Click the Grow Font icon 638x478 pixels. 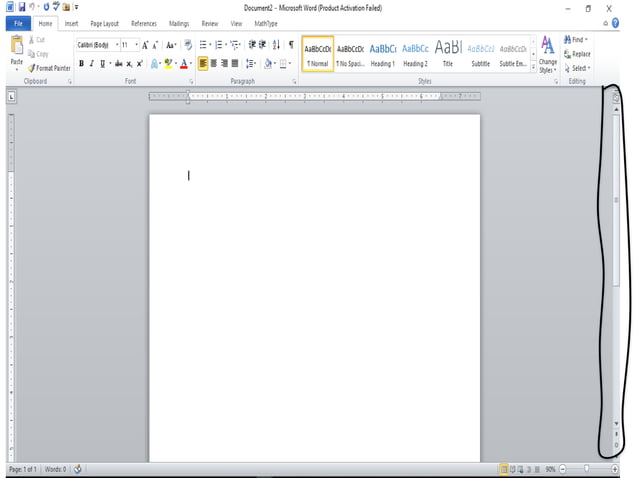(x=145, y=45)
